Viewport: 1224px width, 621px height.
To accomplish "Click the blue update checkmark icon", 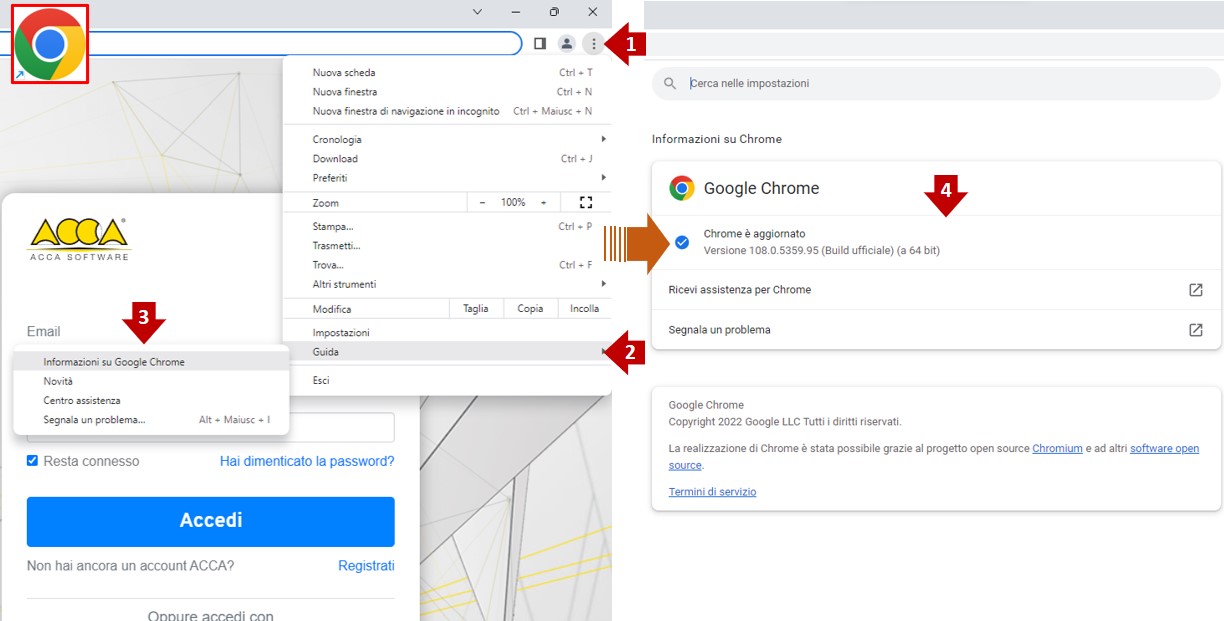I will [x=682, y=242].
